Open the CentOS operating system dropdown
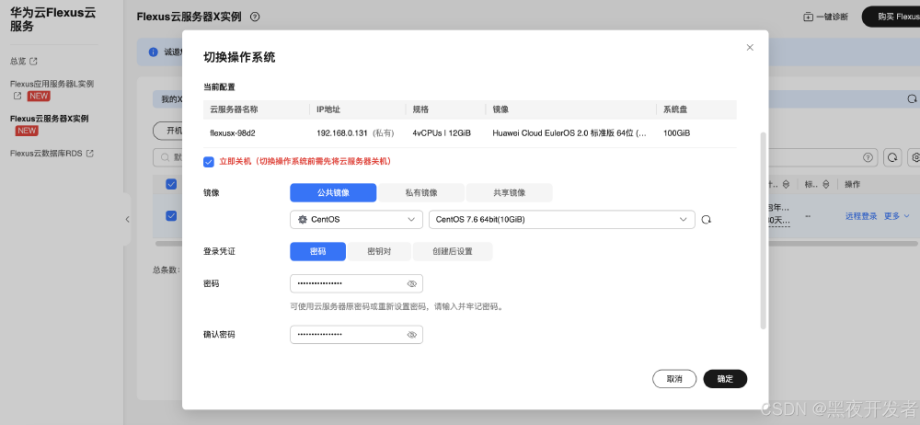The height and width of the screenshot is (425, 920). [356, 220]
